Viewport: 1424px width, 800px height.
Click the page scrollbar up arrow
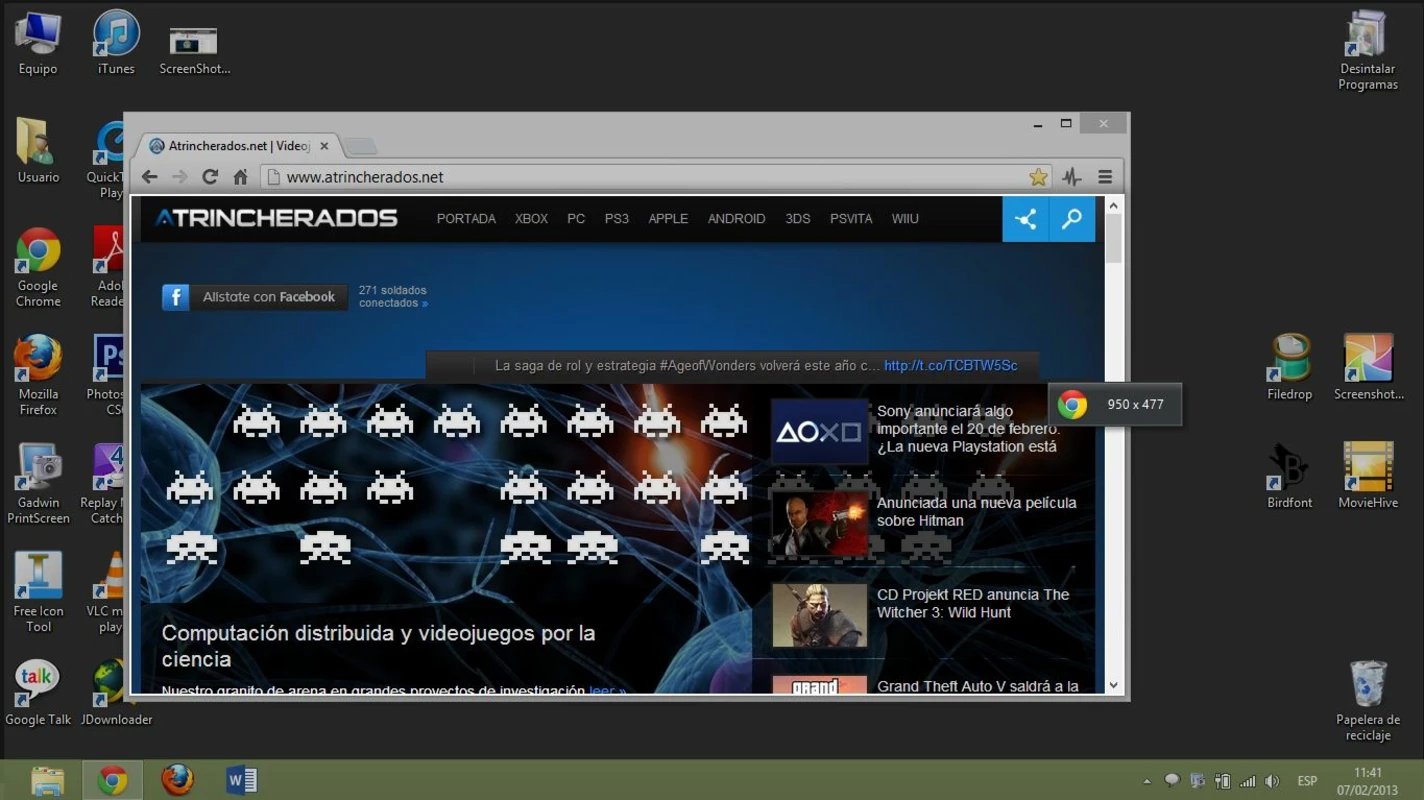[1114, 205]
